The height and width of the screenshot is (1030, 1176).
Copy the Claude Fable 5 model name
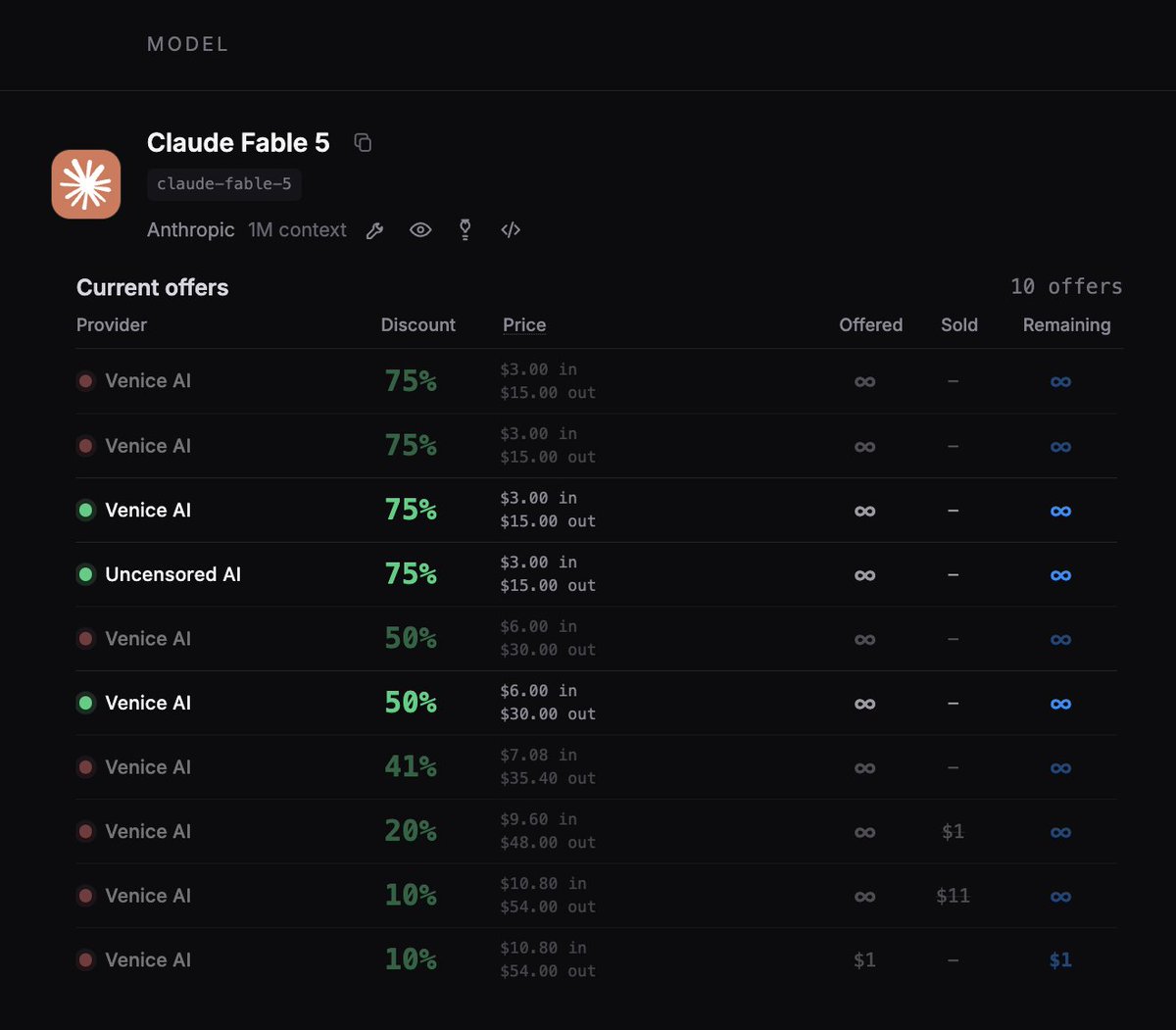[x=363, y=143]
